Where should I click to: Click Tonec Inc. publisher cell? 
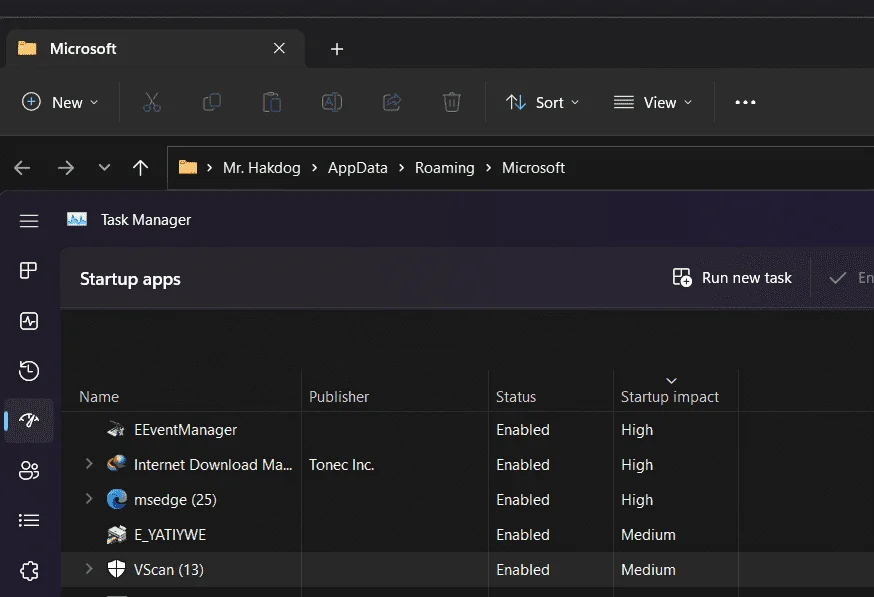click(x=341, y=465)
